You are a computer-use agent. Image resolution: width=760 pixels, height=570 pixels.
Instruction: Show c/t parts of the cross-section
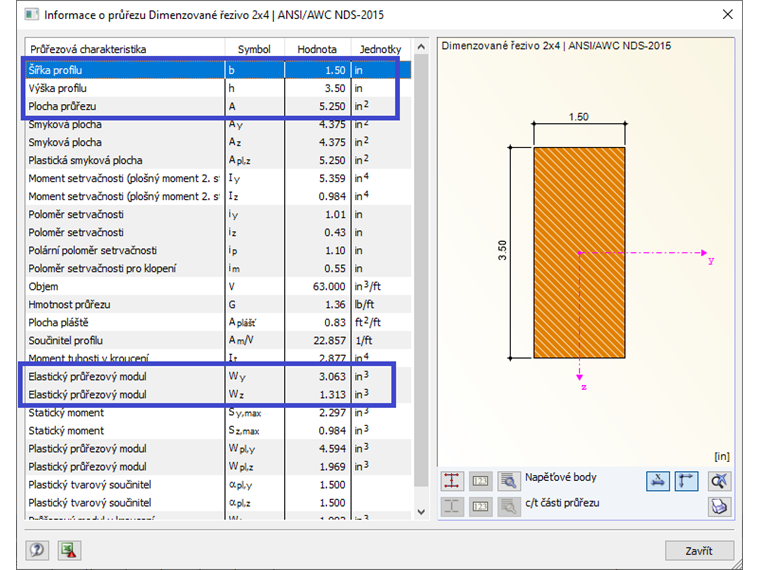coord(452,507)
